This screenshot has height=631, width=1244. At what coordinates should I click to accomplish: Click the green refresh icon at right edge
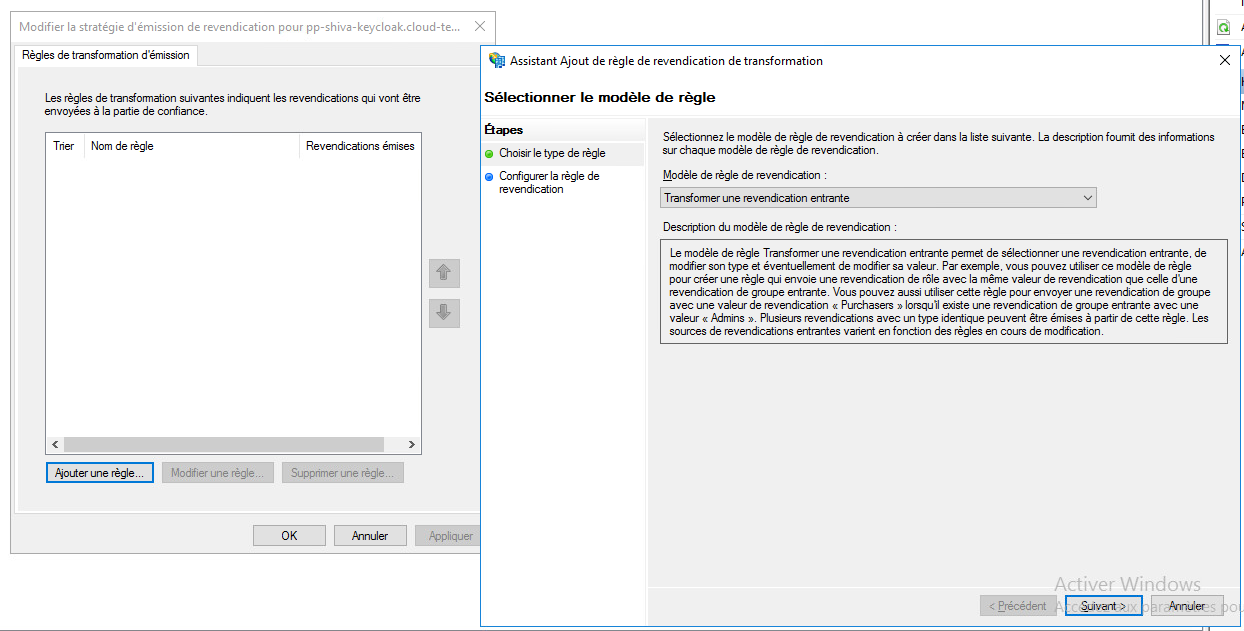click(x=1223, y=28)
